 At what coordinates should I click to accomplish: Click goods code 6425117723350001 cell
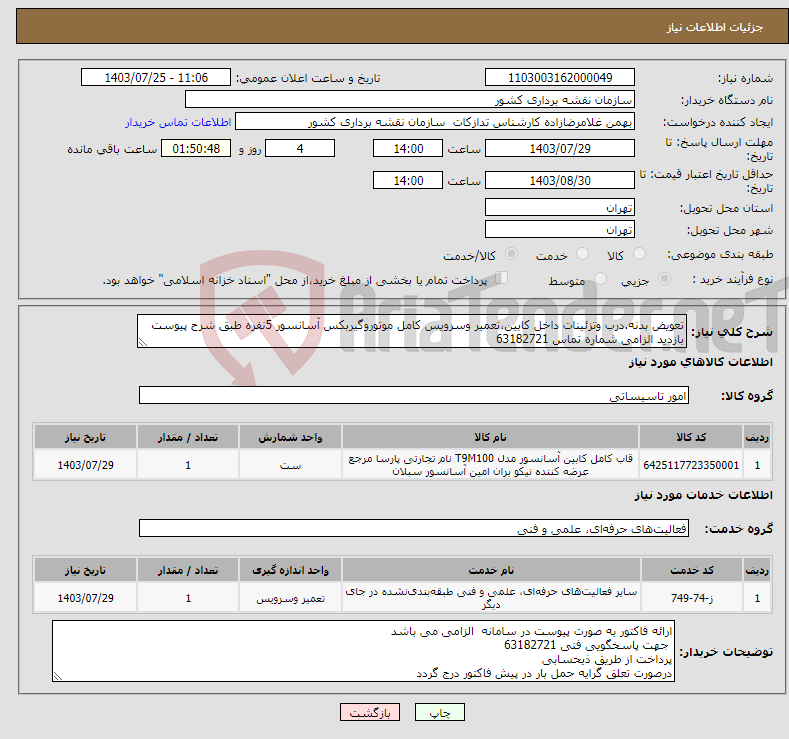[x=691, y=465]
